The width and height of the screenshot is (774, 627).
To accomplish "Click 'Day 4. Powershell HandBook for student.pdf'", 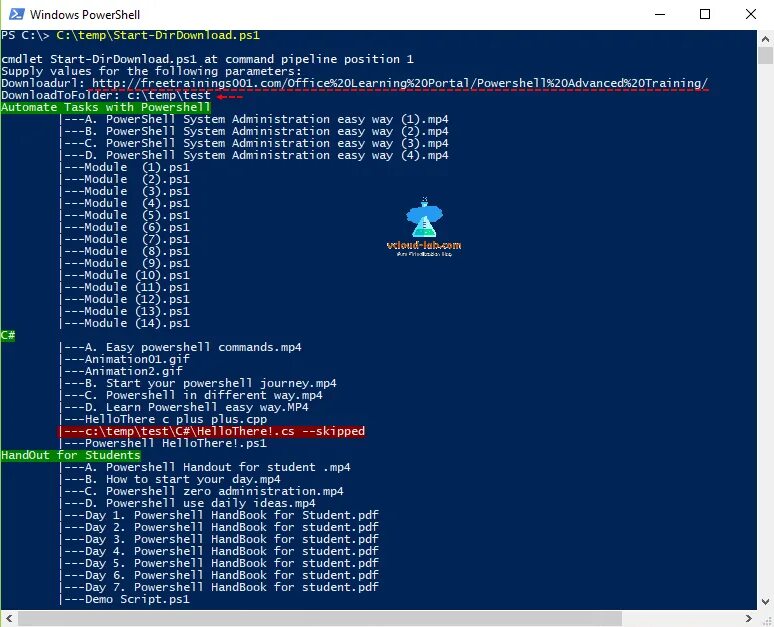I will (x=232, y=551).
